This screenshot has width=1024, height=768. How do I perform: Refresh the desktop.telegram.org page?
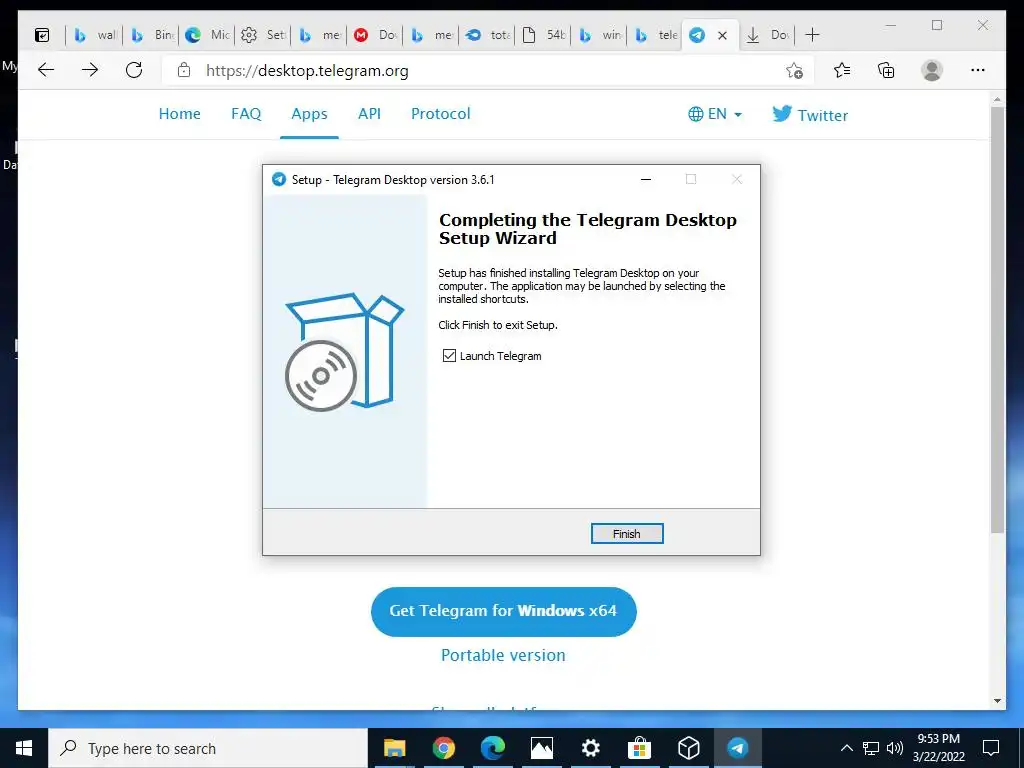click(x=134, y=70)
